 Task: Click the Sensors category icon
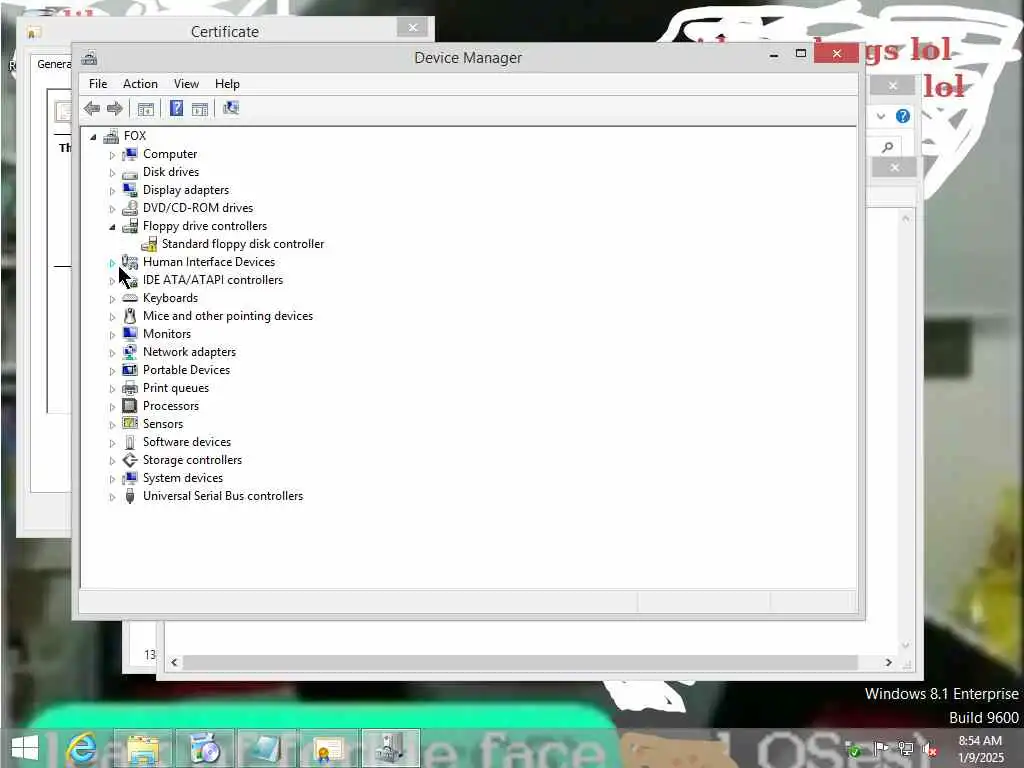point(130,424)
